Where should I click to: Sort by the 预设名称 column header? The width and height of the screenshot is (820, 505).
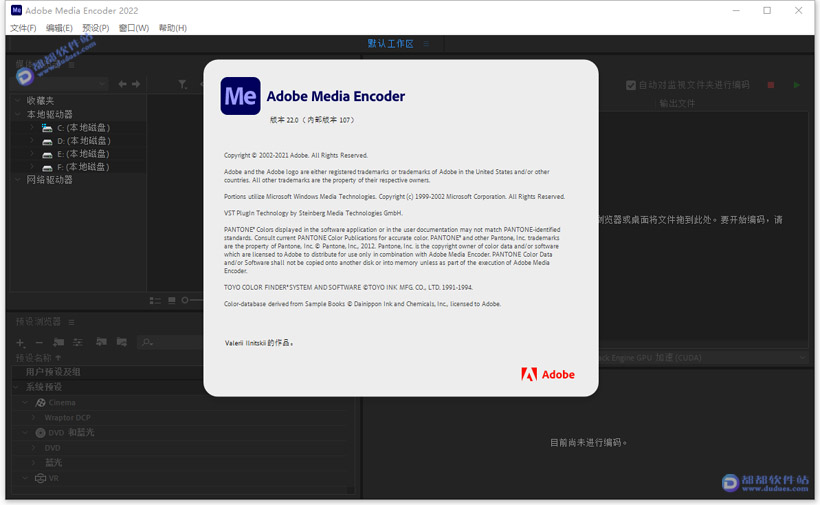coord(34,358)
